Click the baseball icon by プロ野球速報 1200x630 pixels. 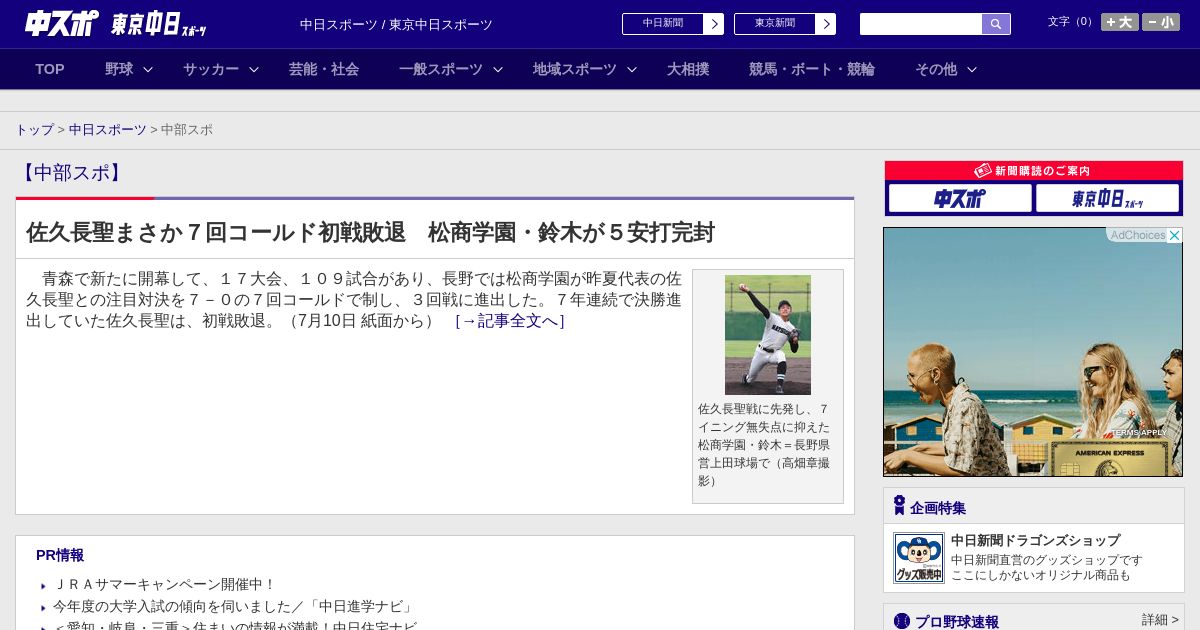902,621
